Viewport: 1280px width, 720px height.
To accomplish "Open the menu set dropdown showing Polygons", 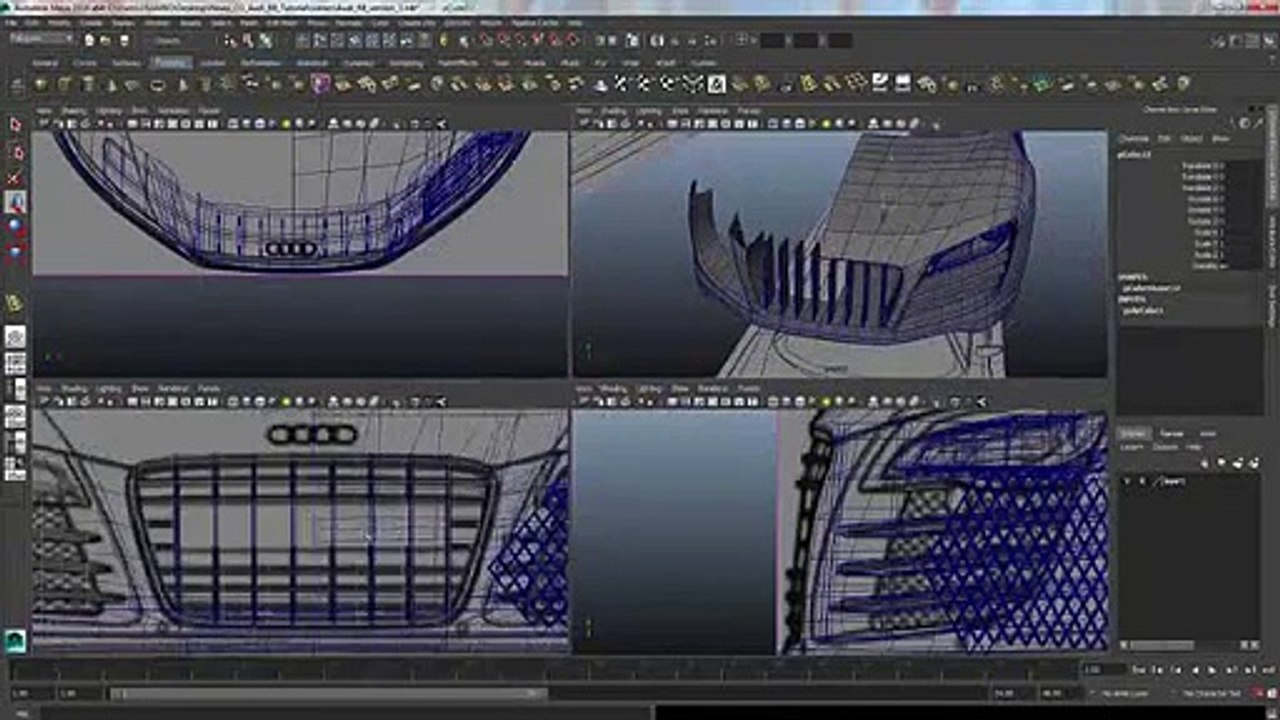I will [41, 40].
